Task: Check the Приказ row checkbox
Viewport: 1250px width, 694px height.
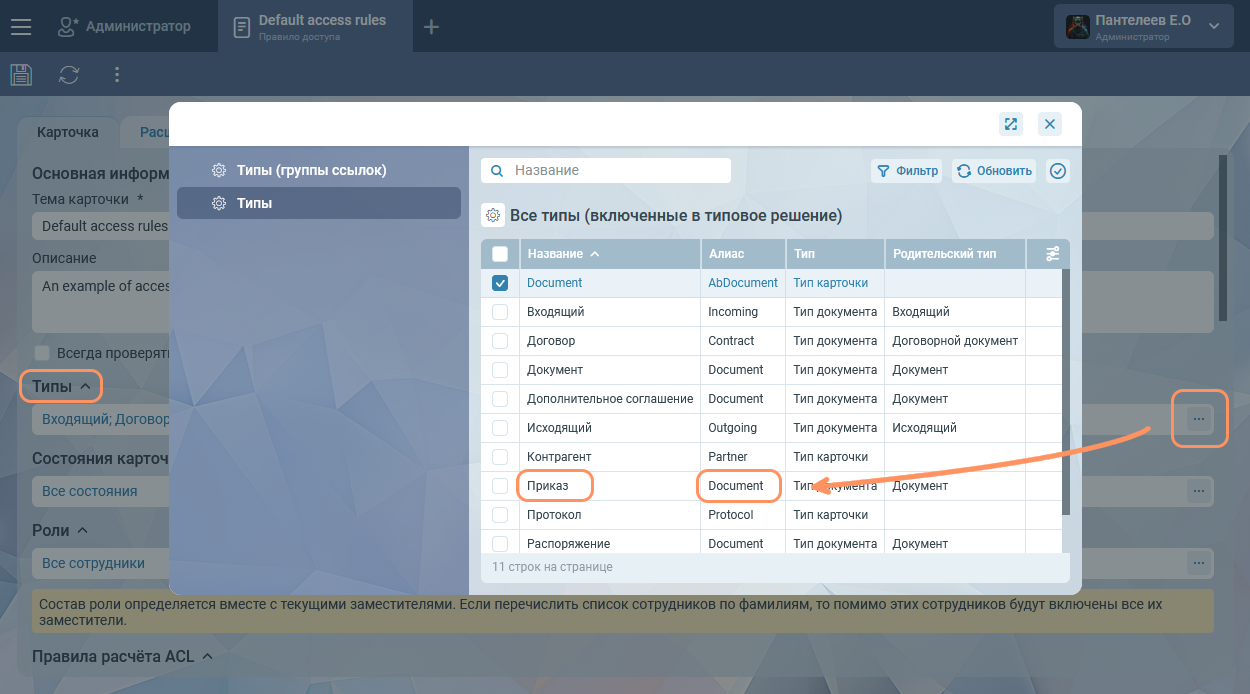Action: tap(500, 486)
